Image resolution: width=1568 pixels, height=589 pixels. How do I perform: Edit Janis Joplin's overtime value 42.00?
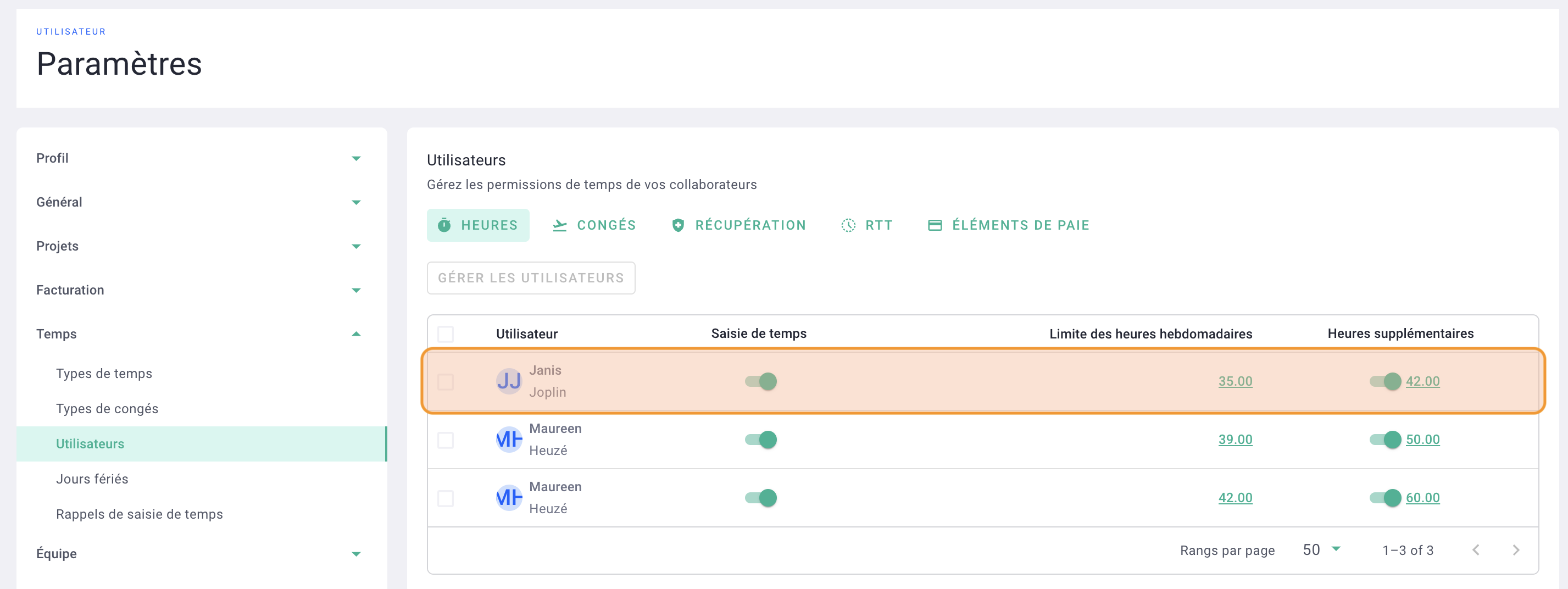pos(1422,381)
